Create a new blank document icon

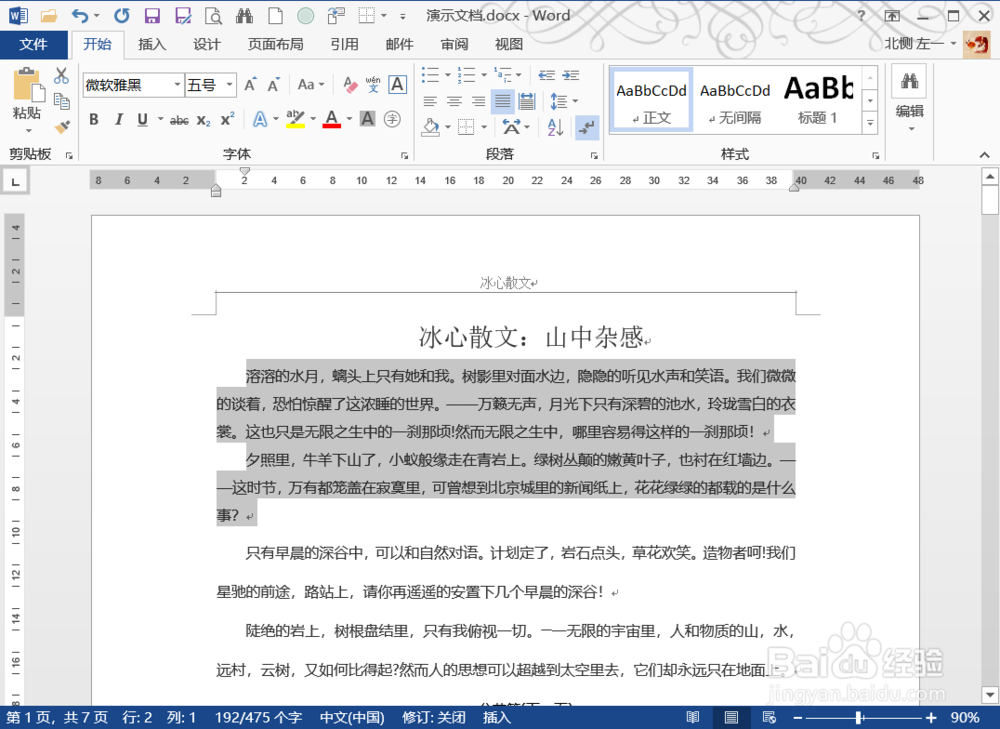[x=275, y=15]
